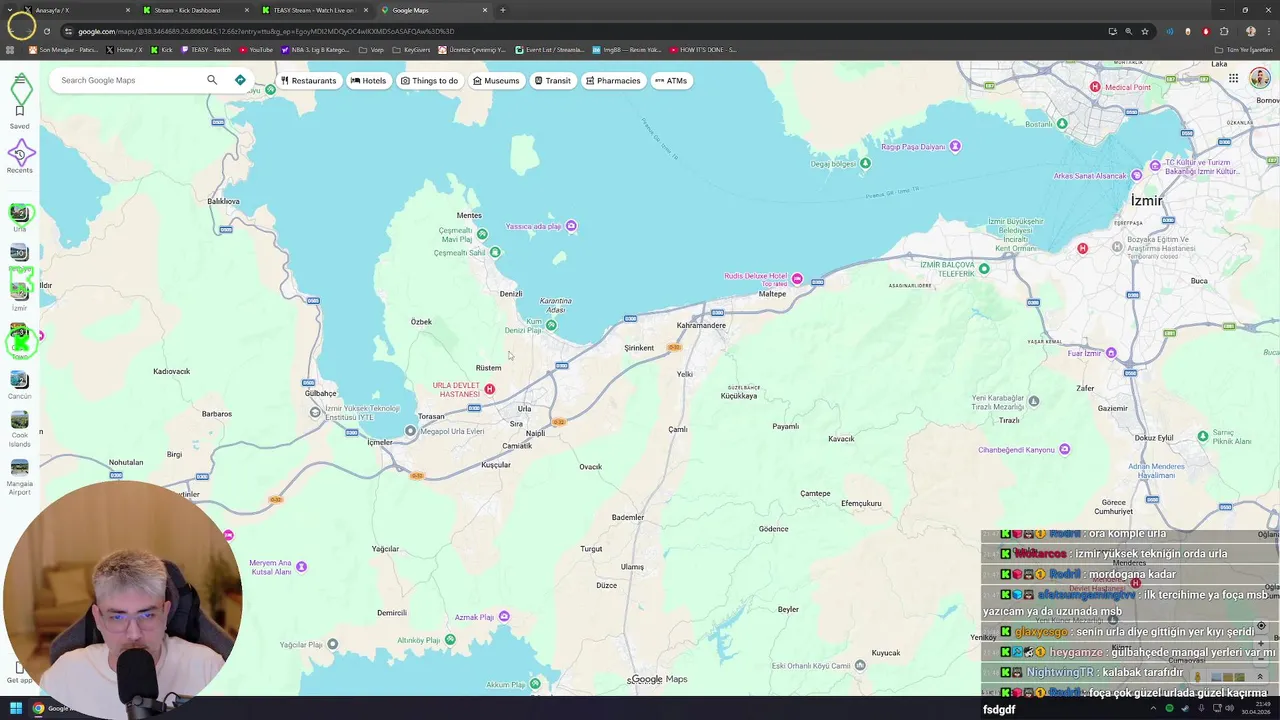Select the Rudis Deluxe Hotel marker
This screenshot has width=1280, height=720.
point(797,278)
